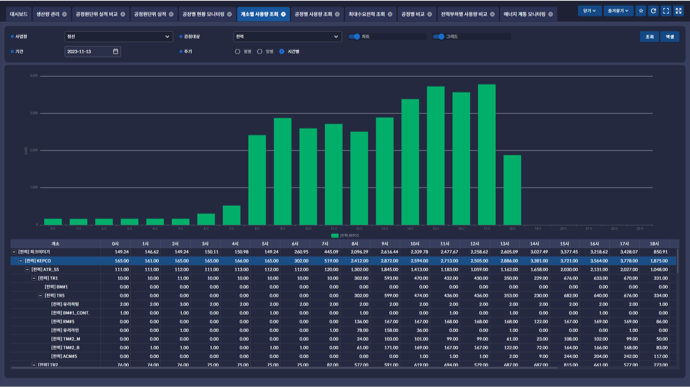The image size is (690, 388).
Task: Open the calendar icon in the date field
Action: tap(115, 51)
